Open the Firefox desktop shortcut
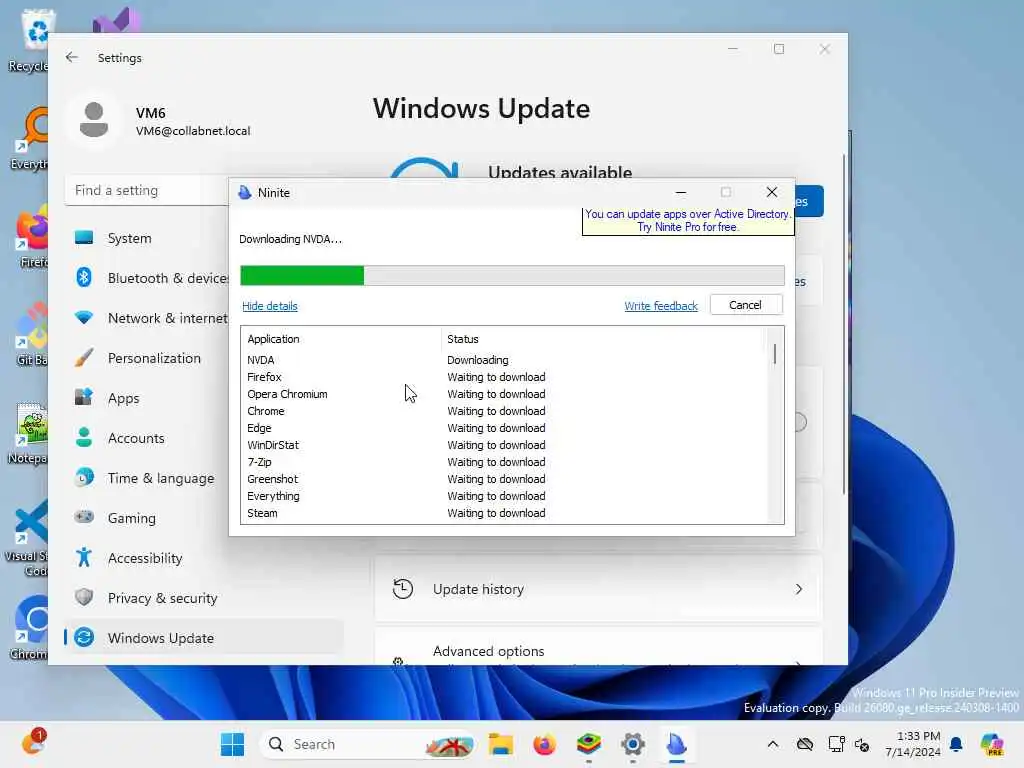Viewport: 1024px width, 768px height. pyautogui.click(x=31, y=236)
